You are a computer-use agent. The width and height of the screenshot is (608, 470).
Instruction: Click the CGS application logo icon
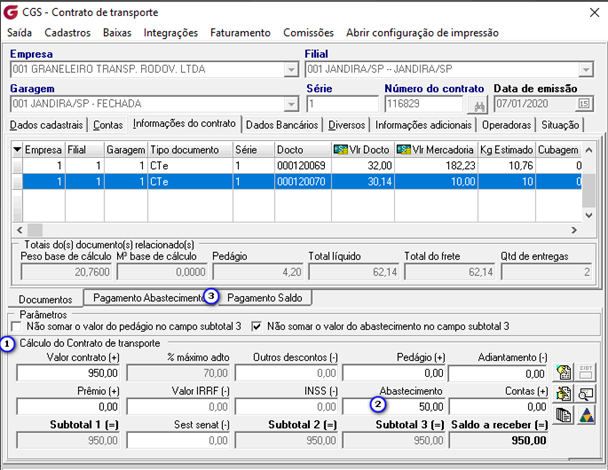(x=10, y=12)
